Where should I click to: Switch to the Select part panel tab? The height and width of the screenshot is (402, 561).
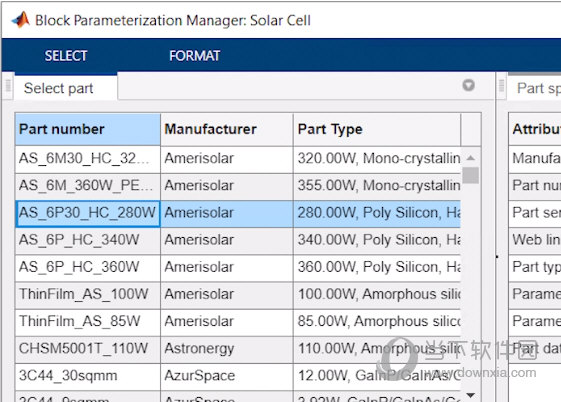coord(65,88)
